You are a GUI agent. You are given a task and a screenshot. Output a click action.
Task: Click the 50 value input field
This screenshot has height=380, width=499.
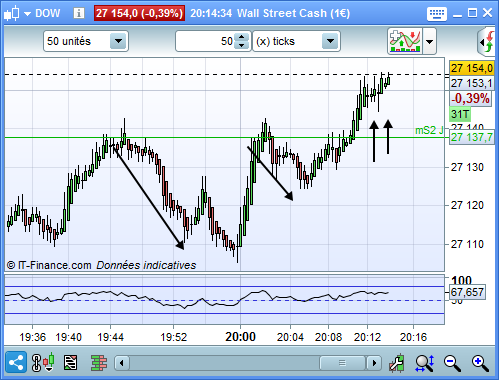205,41
